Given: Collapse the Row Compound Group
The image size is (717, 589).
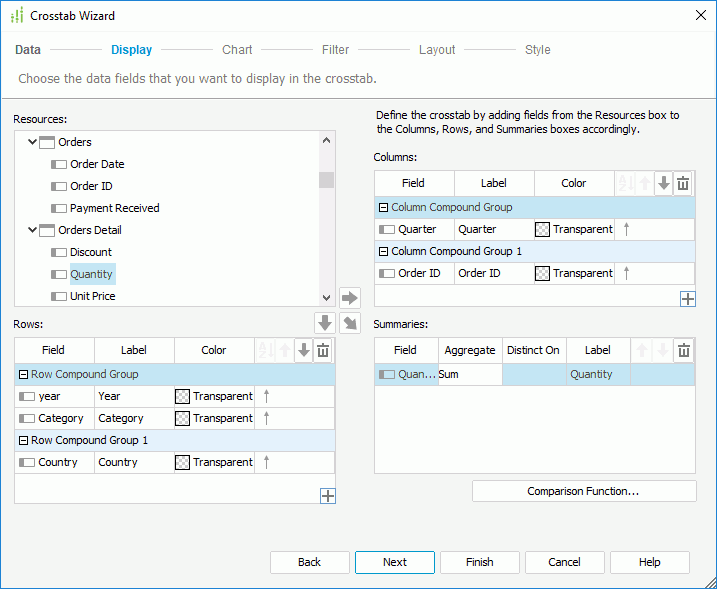Looking at the screenshot, I should tap(23, 375).
